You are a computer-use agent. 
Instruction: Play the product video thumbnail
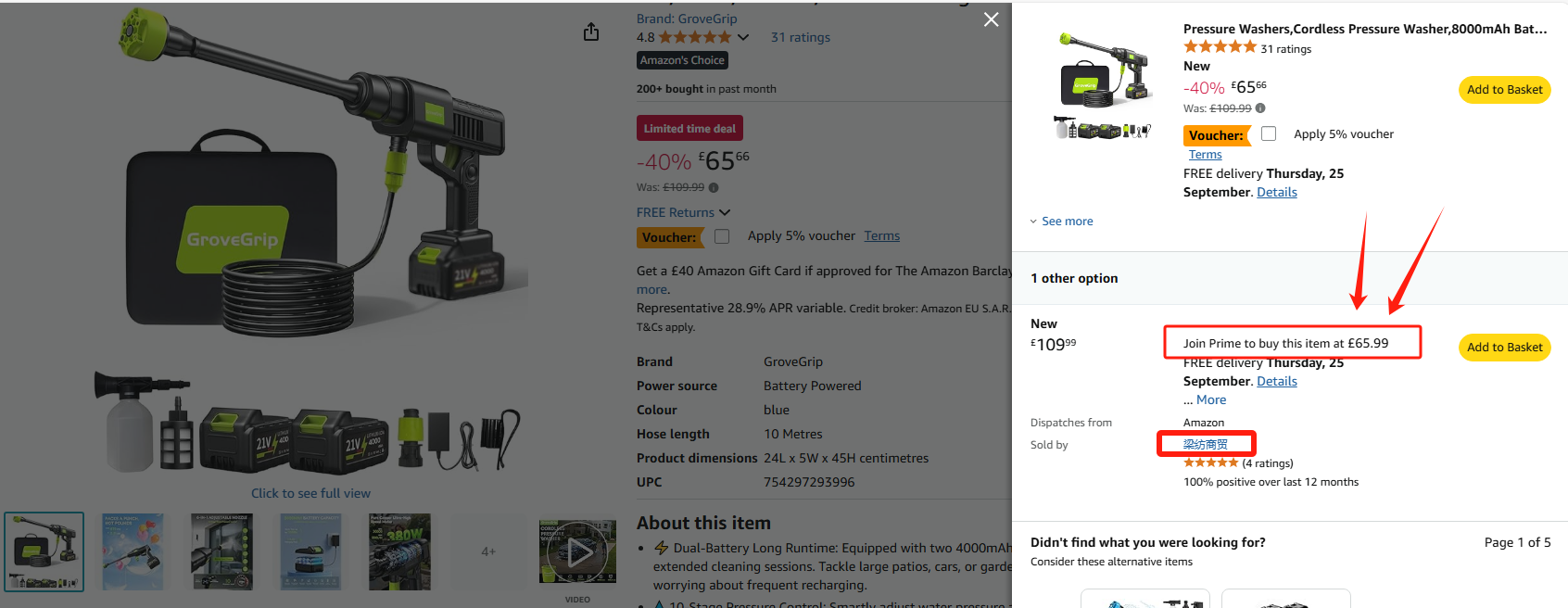pos(578,552)
